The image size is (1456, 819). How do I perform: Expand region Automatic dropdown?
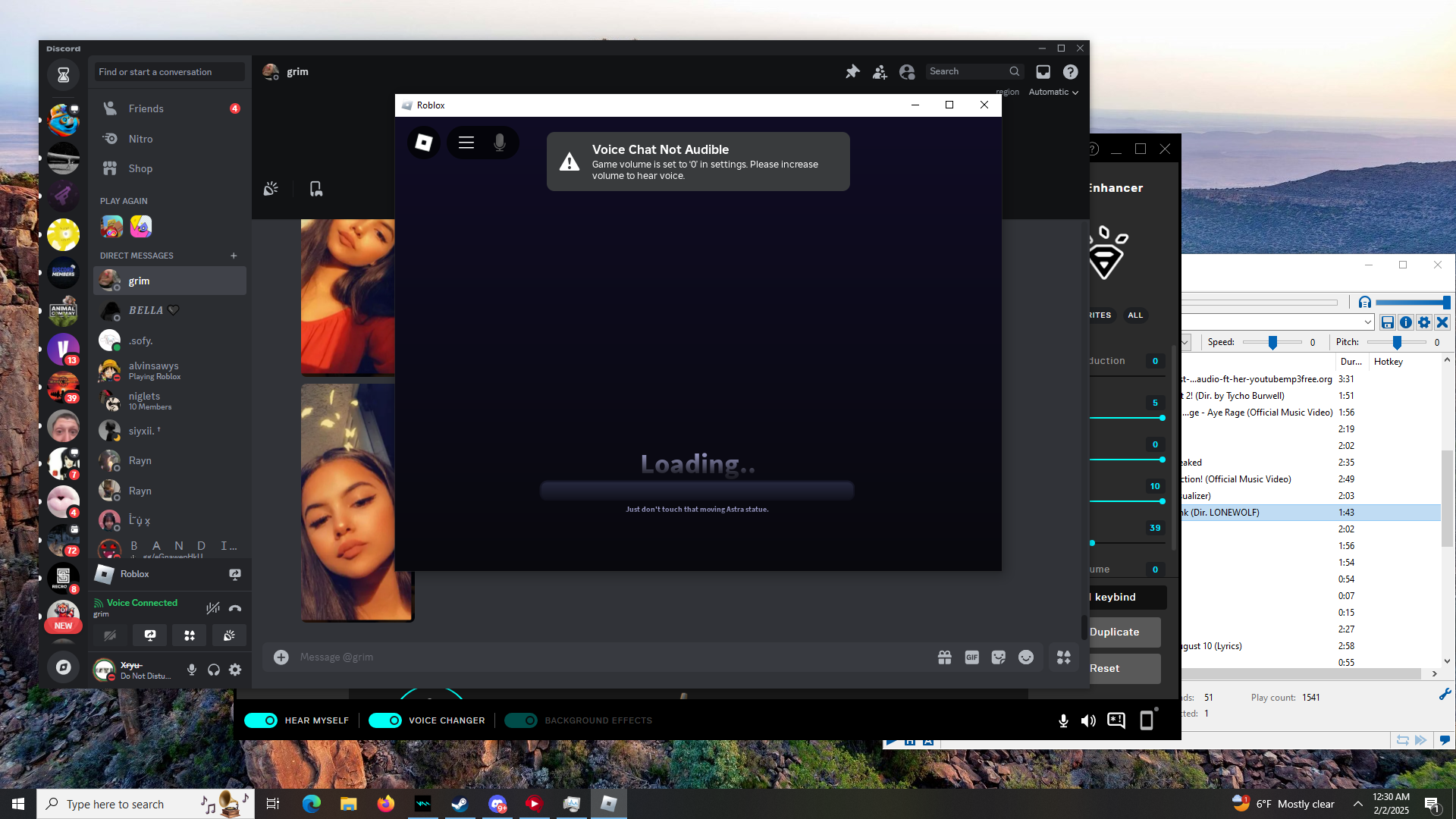tap(1053, 92)
